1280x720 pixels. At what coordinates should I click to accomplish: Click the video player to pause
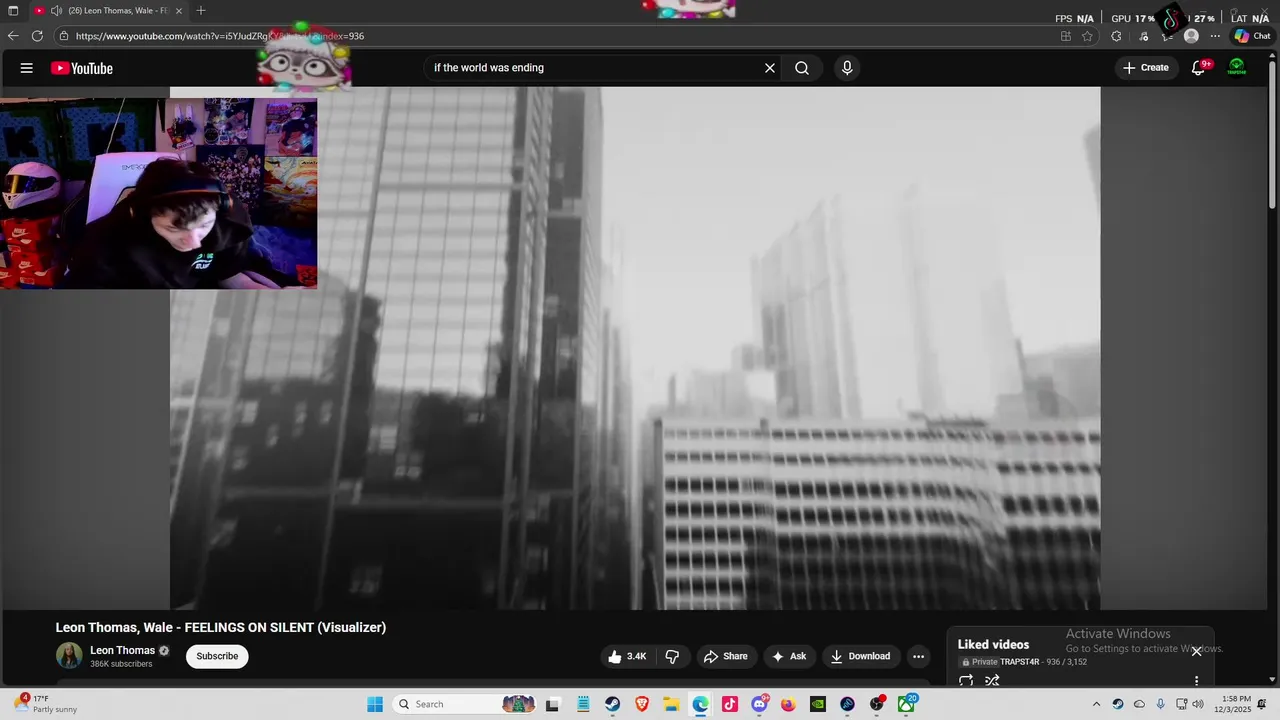pos(635,348)
